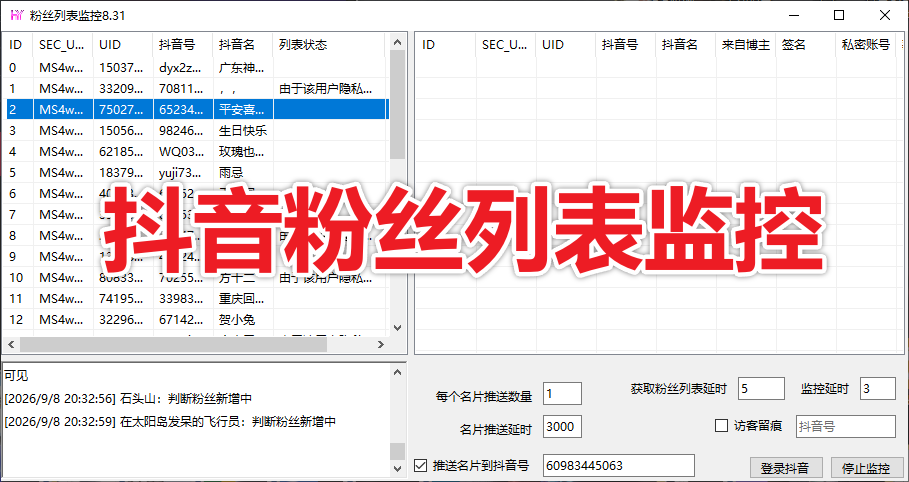
Task: Click the right table UID column header
Action: [565, 45]
